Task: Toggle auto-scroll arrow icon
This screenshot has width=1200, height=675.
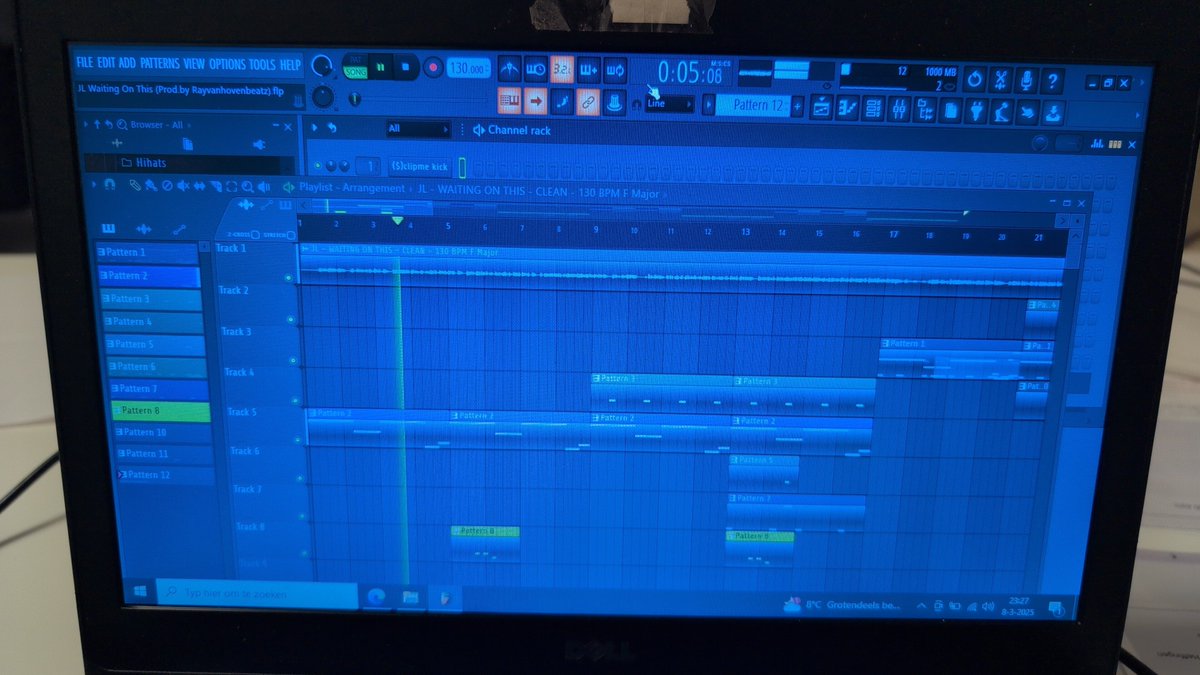Action: (536, 102)
